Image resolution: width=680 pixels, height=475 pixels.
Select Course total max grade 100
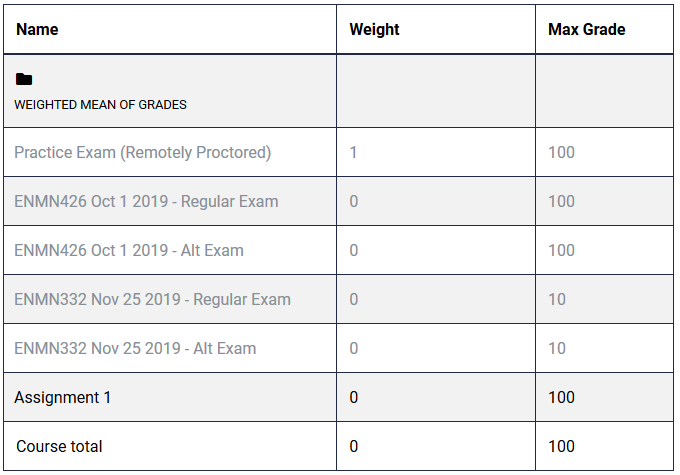click(562, 446)
